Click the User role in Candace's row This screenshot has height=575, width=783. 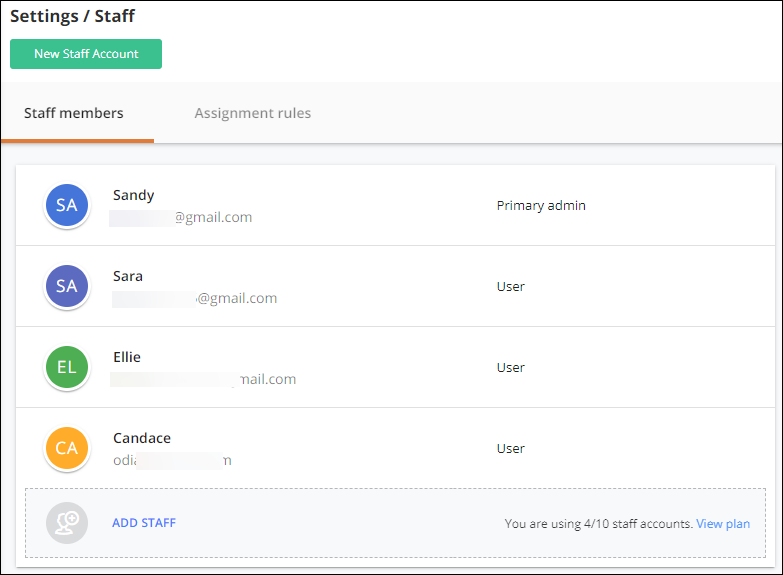click(x=510, y=449)
